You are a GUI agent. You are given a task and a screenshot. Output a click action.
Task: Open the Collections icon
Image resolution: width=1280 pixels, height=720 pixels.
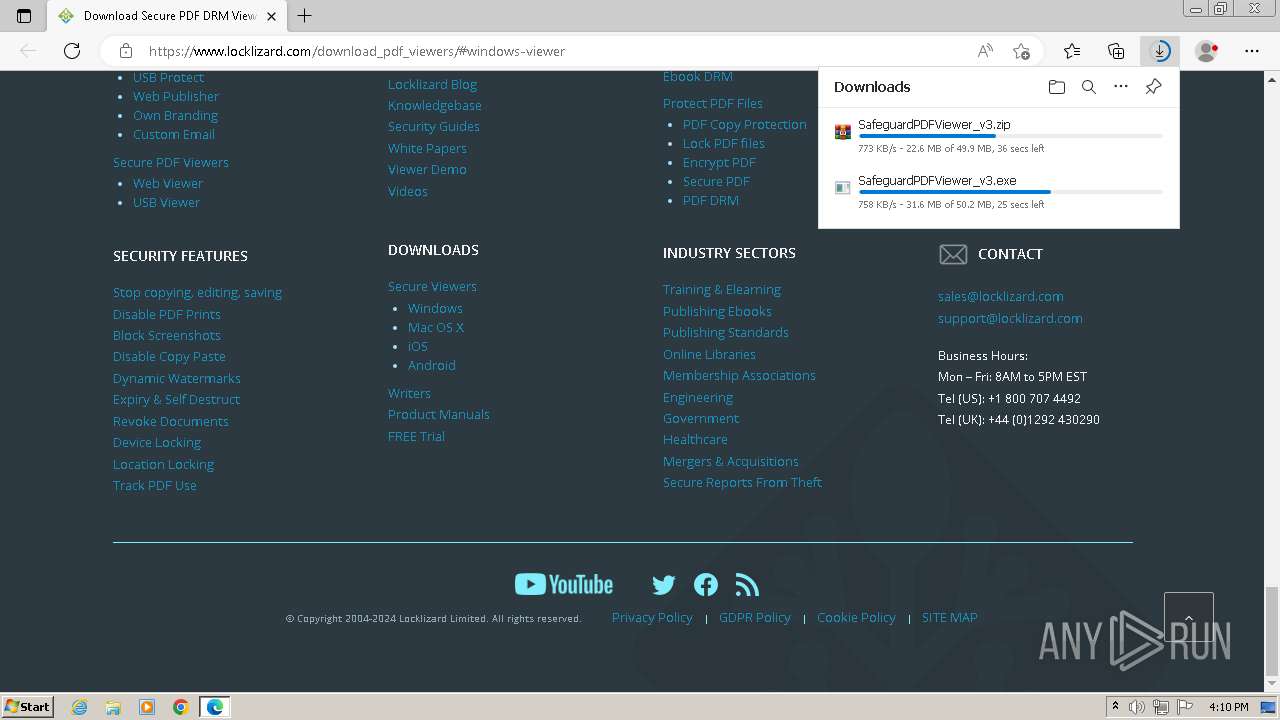pos(1116,51)
